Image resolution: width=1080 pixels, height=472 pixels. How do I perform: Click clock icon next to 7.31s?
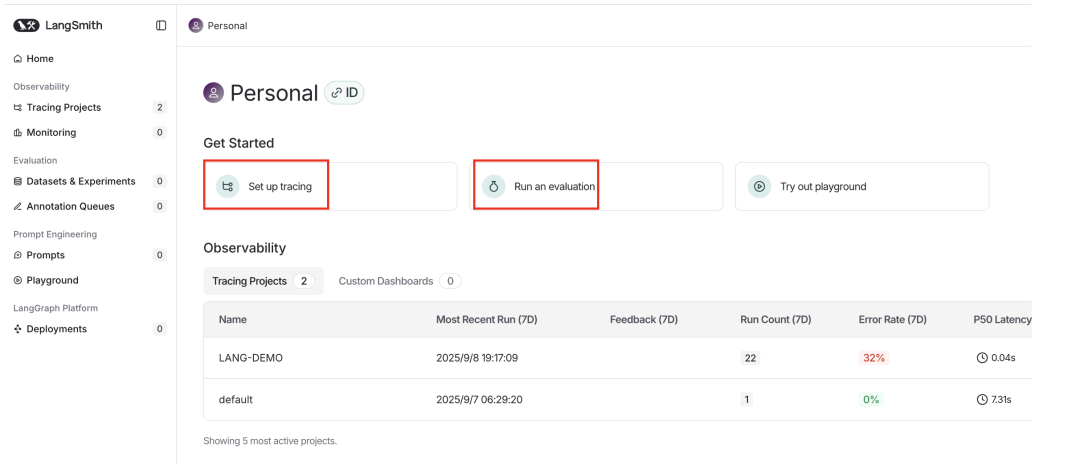coord(982,400)
